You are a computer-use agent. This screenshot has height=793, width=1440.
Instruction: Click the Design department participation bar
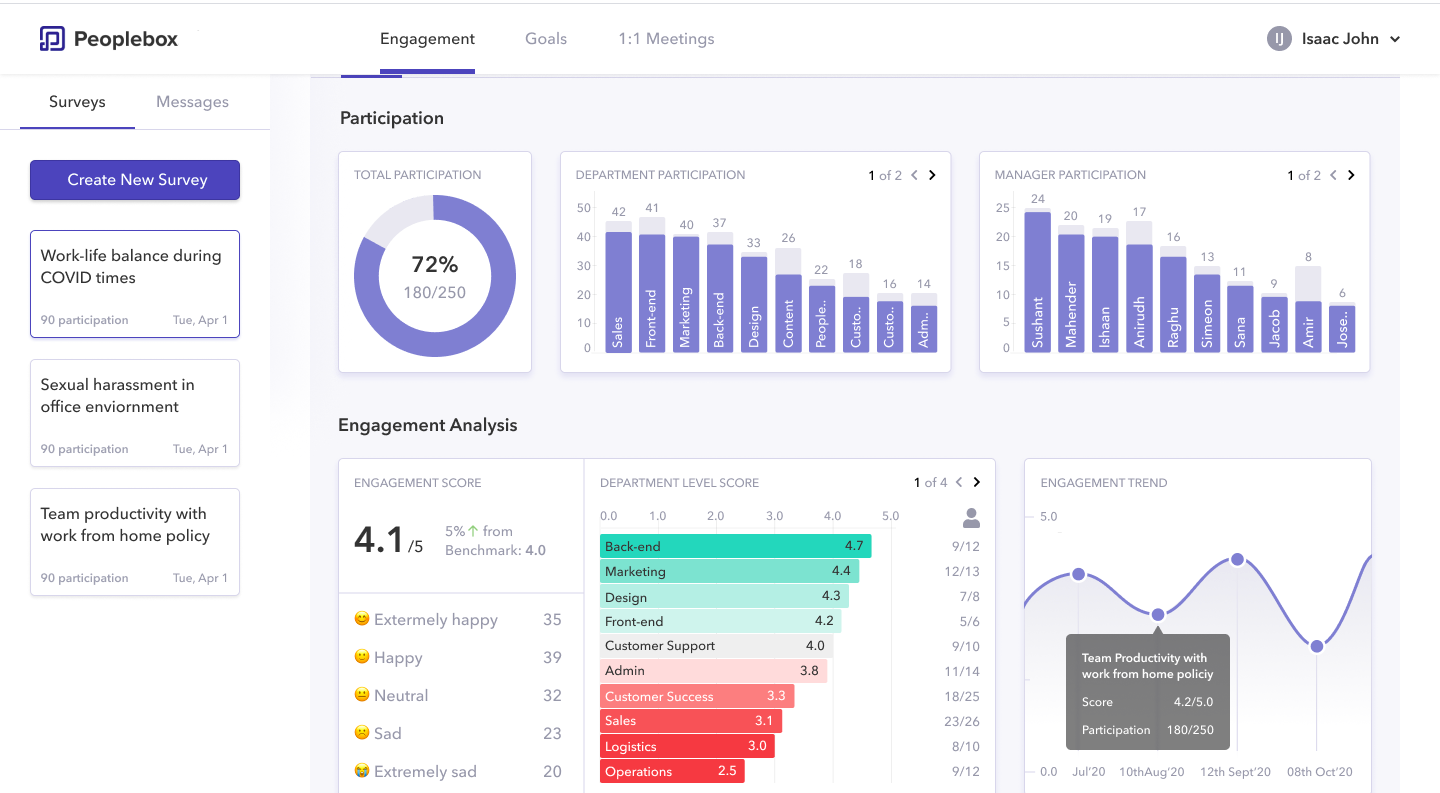[x=754, y=304]
